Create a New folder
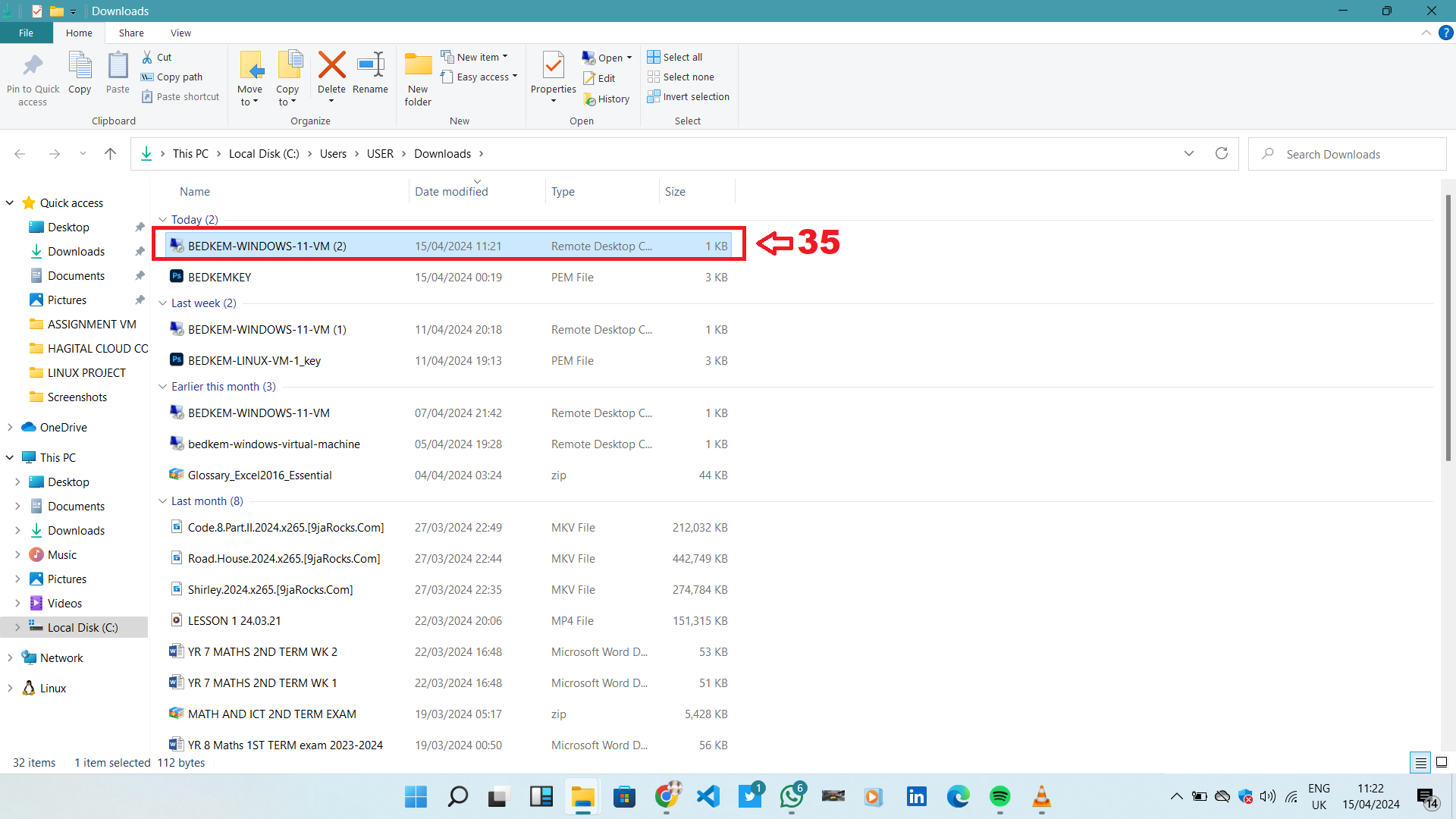The height and width of the screenshot is (819, 1456). tap(418, 78)
